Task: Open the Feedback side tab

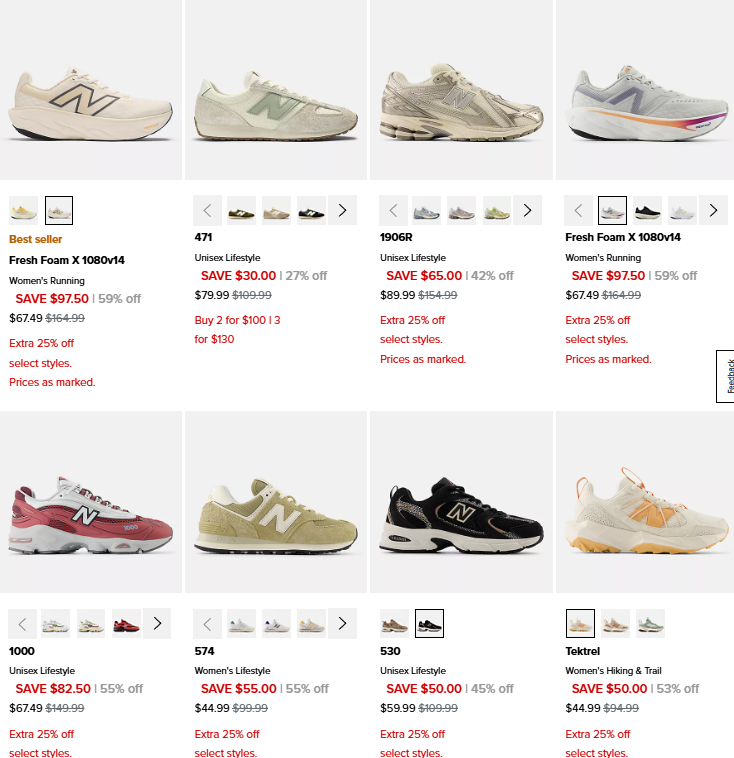Action: [x=726, y=376]
